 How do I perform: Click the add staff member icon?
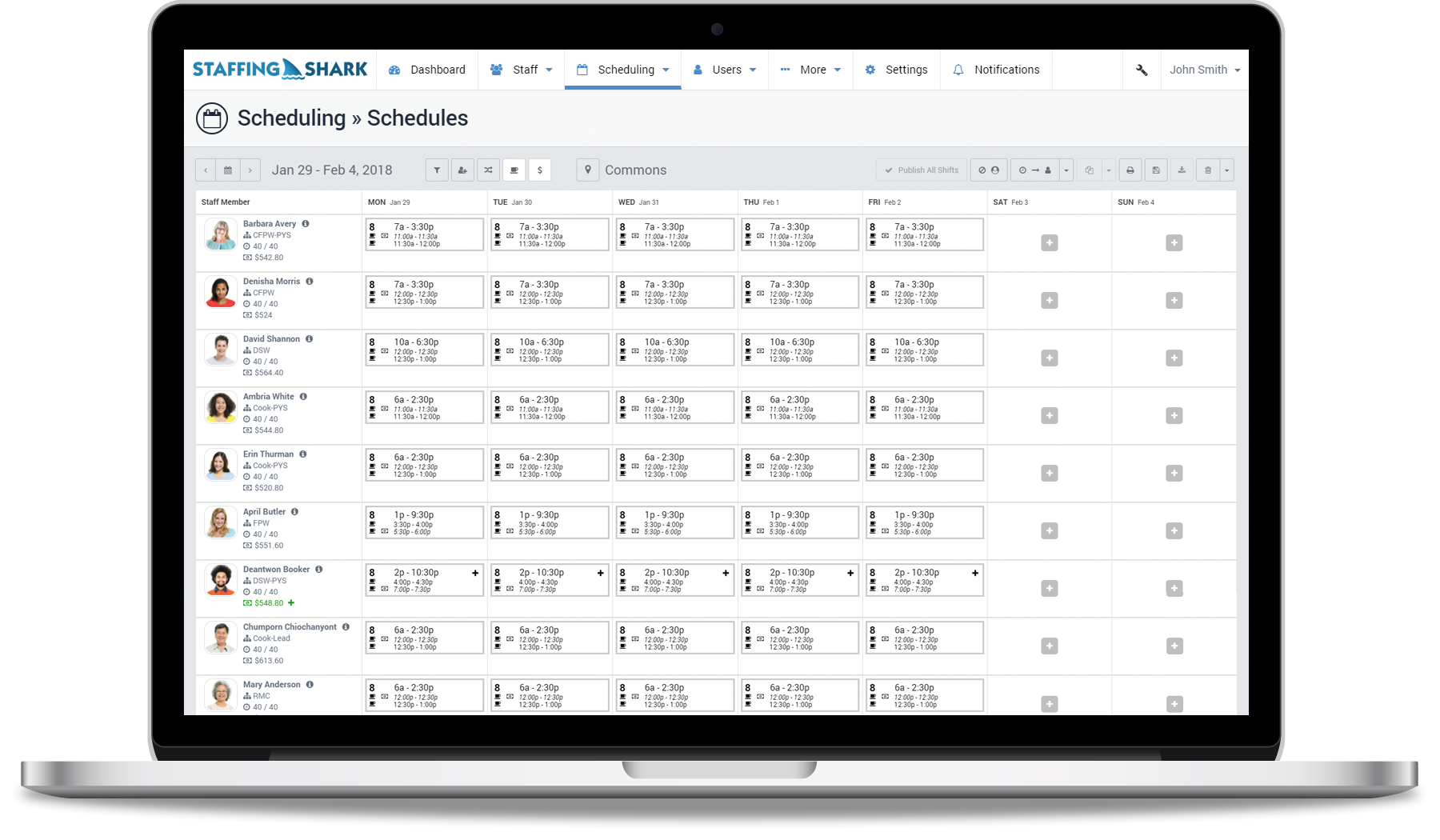[x=462, y=170]
